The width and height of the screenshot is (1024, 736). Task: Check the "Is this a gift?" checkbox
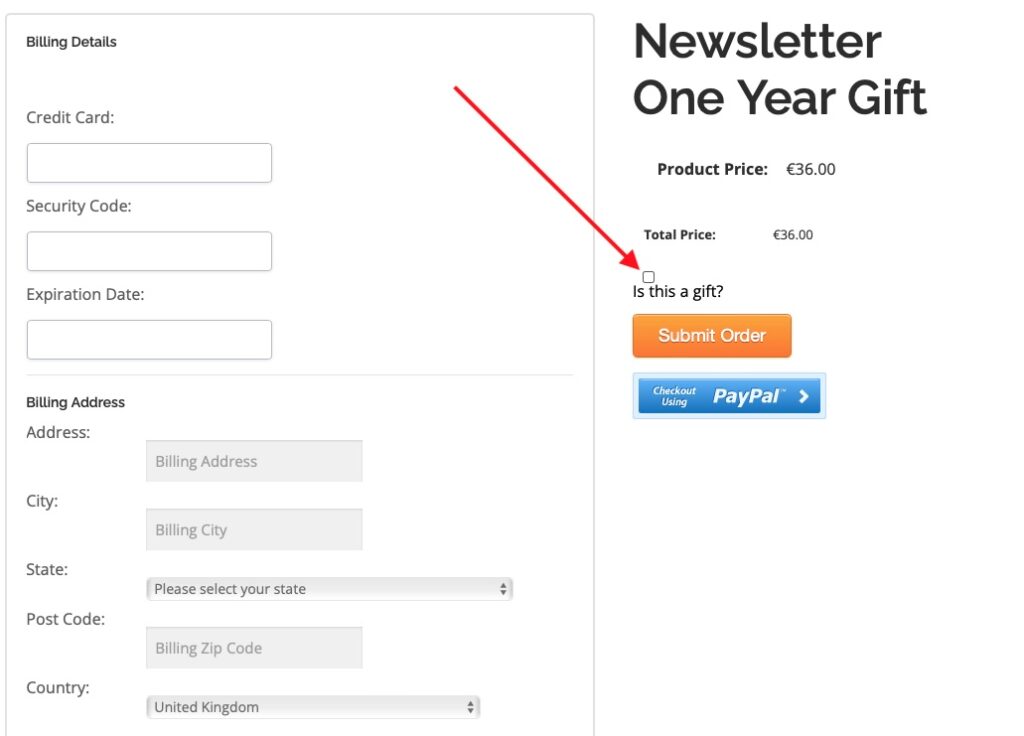[649, 277]
